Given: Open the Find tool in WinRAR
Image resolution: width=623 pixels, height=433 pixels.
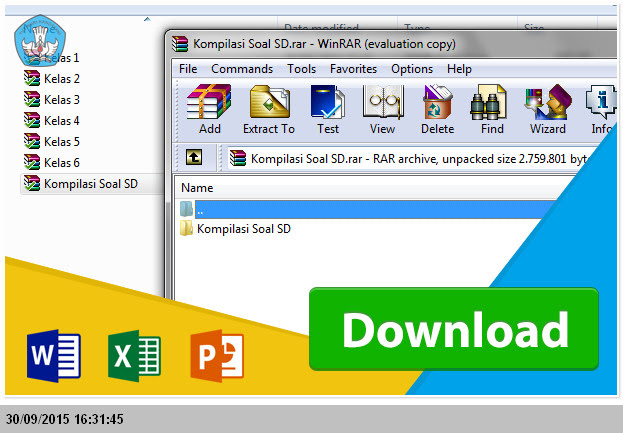Looking at the screenshot, I should click(488, 102).
